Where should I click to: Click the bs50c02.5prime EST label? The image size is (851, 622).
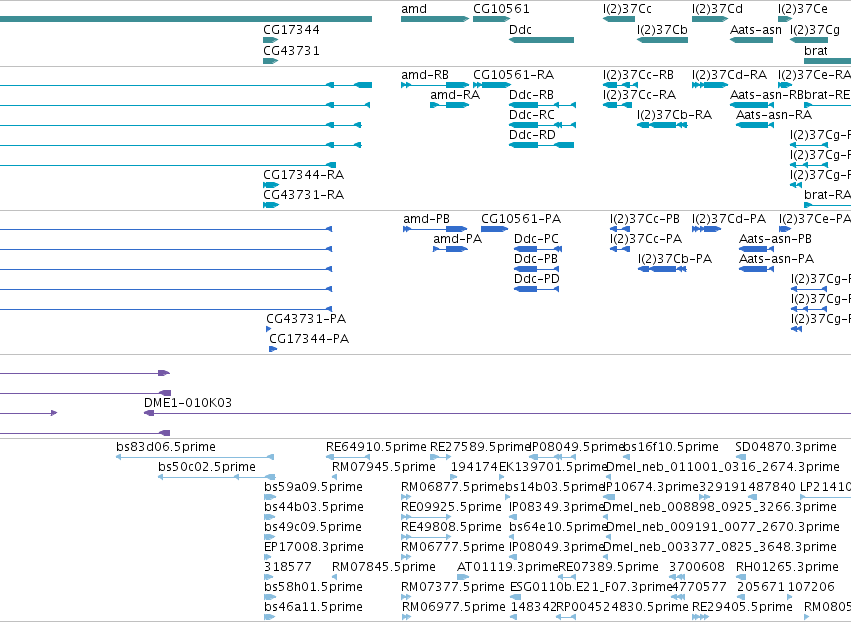tap(207, 467)
